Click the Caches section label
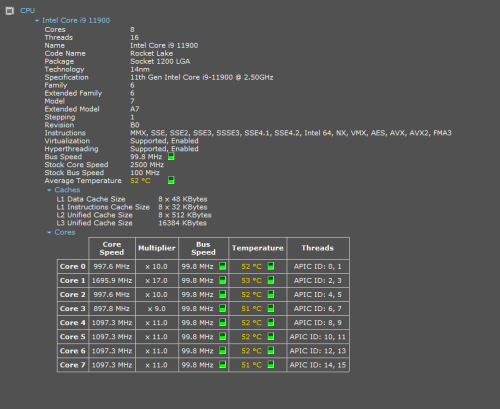 tap(67, 190)
